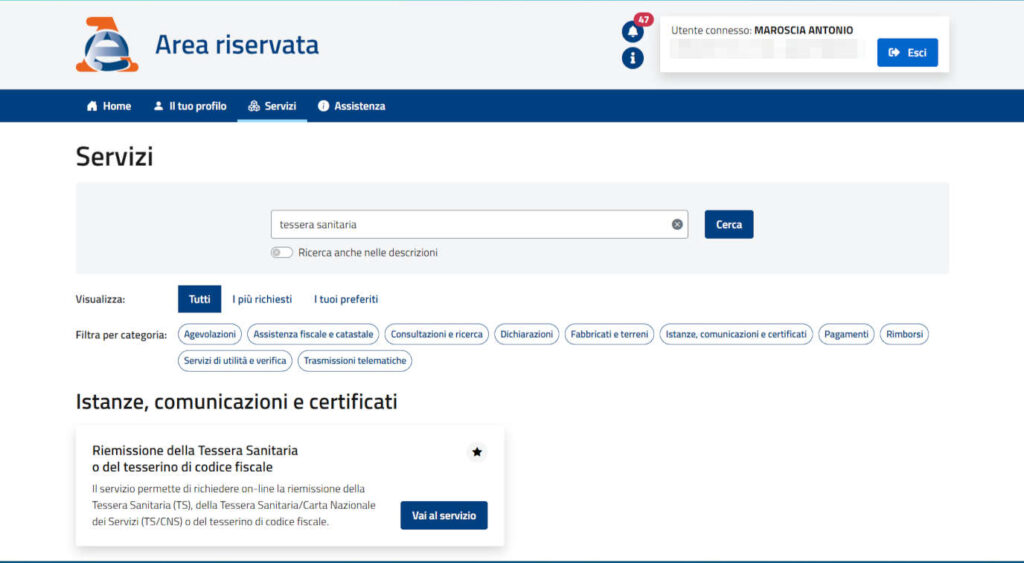The height and width of the screenshot is (563, 1024).
Task: Show I tuoi preferiti services
Action: (346, 299)
